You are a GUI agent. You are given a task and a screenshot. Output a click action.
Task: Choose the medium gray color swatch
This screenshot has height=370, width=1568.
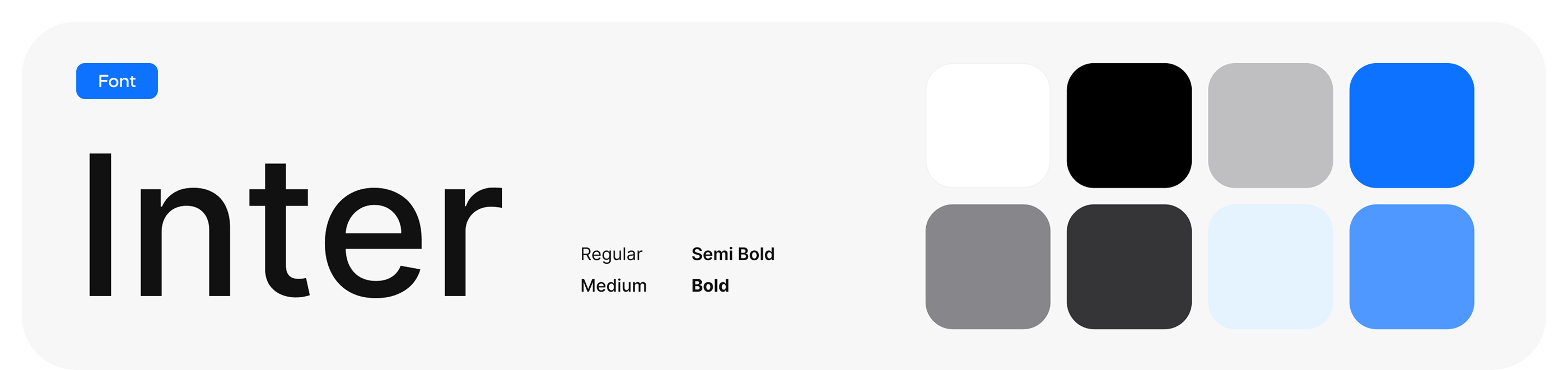coord(987,266)
